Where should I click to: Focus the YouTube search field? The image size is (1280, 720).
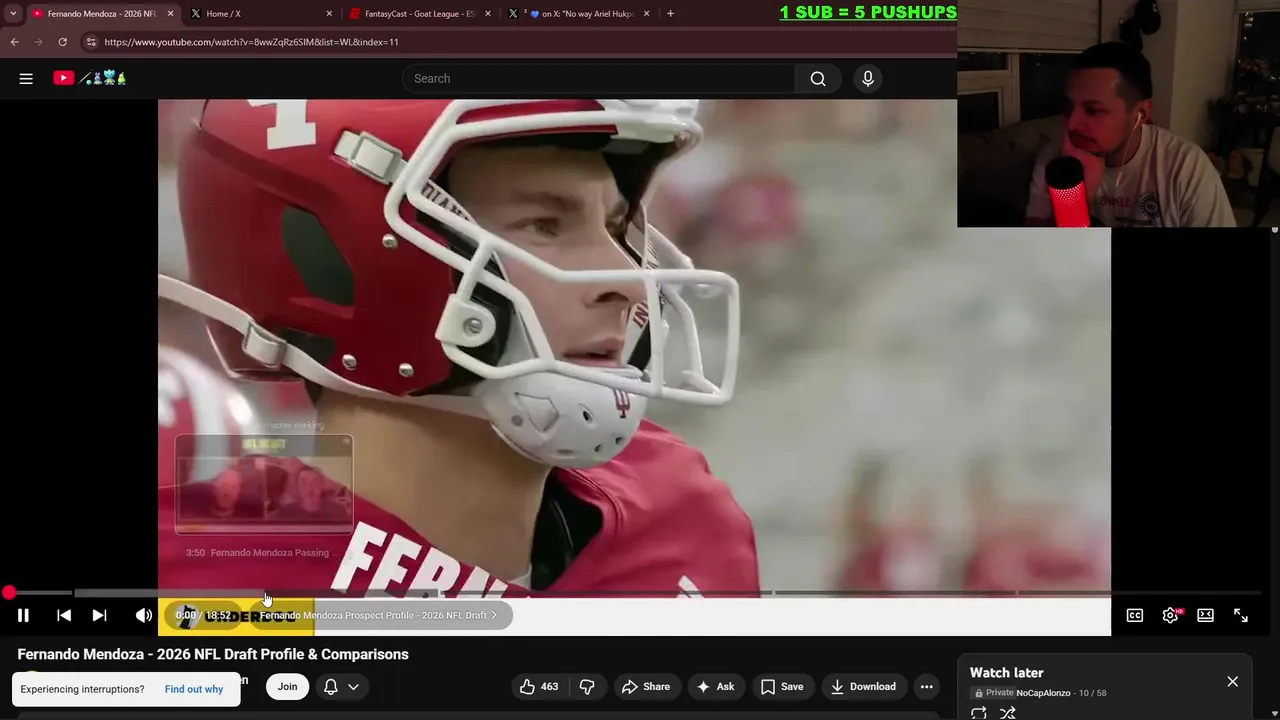[x=598, y=78]
